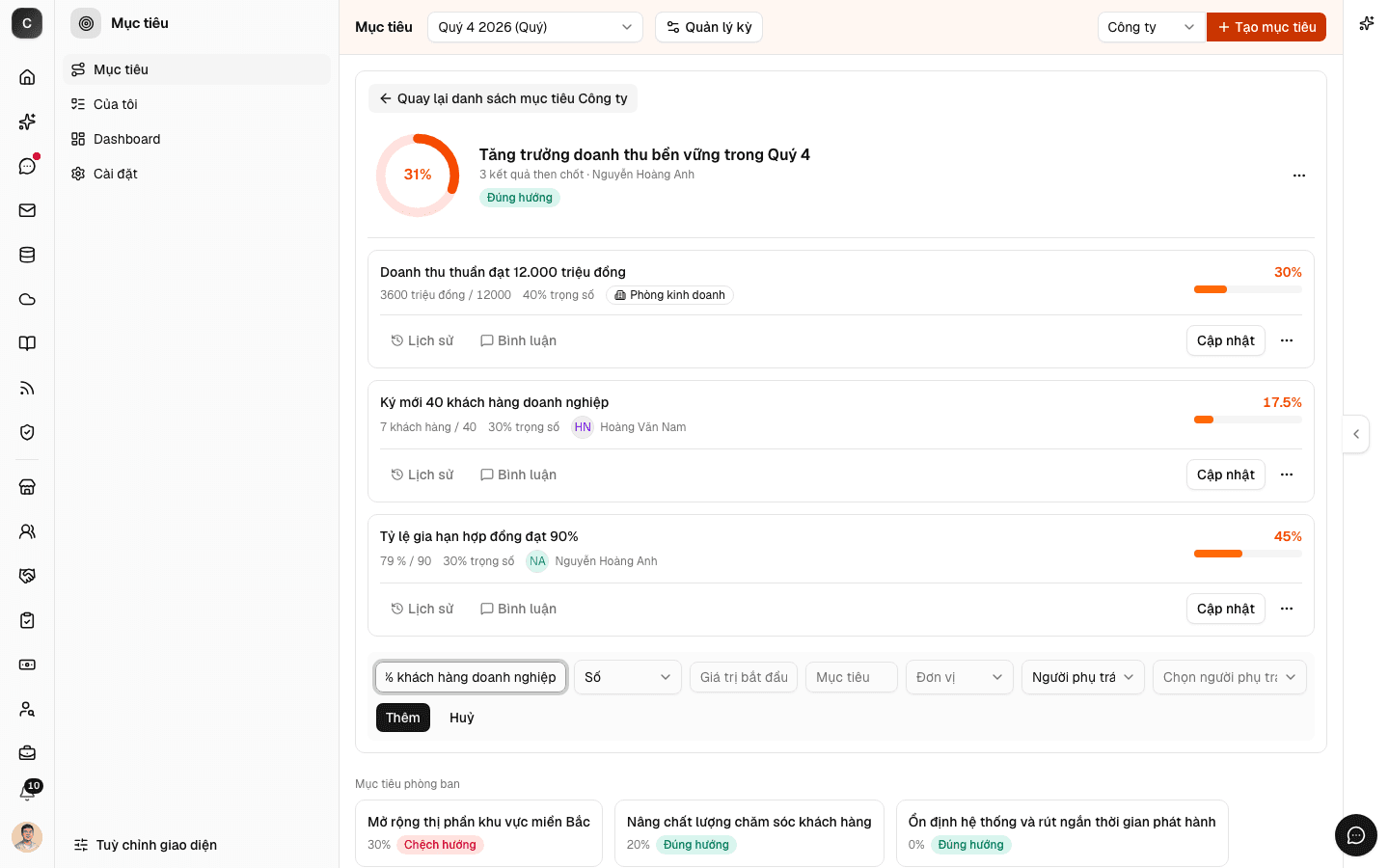Screen dimensions: 1389x868
Task: Open the mail envelope icon
Action: [27, 210]
